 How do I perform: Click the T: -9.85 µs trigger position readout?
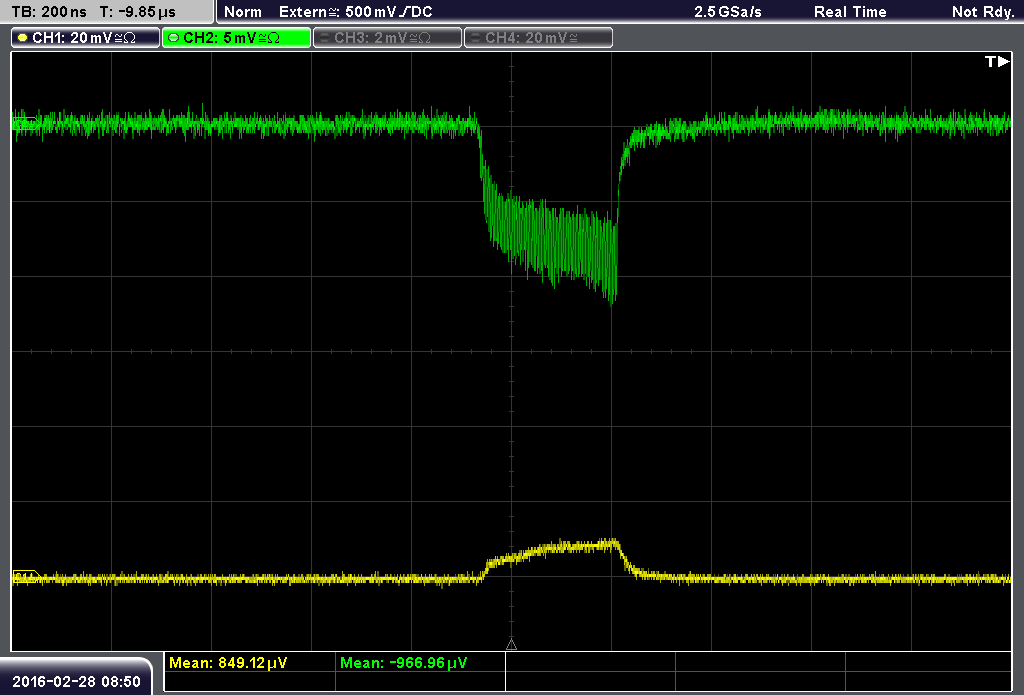(137, 12)
